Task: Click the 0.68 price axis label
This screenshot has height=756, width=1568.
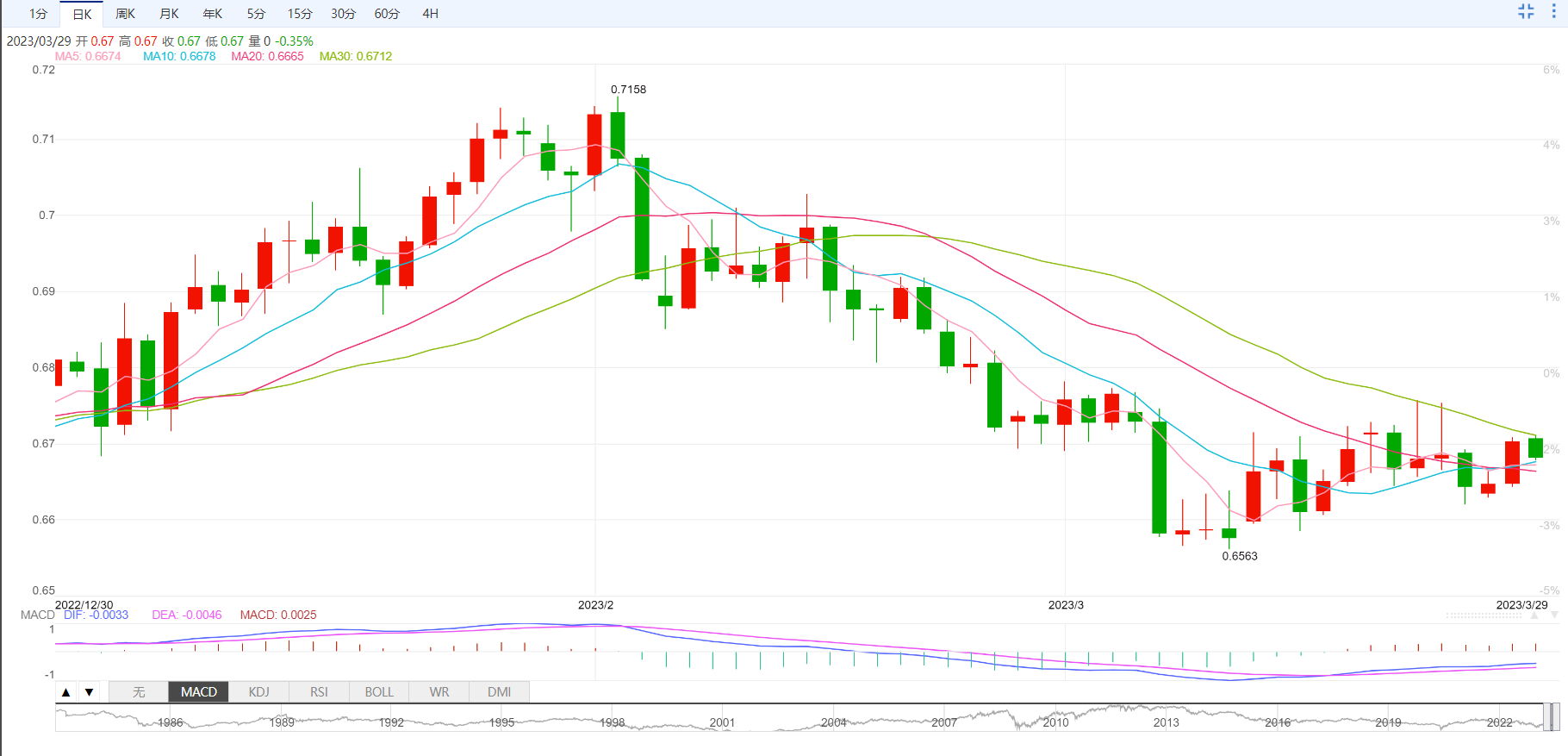Action: [44, 367]
